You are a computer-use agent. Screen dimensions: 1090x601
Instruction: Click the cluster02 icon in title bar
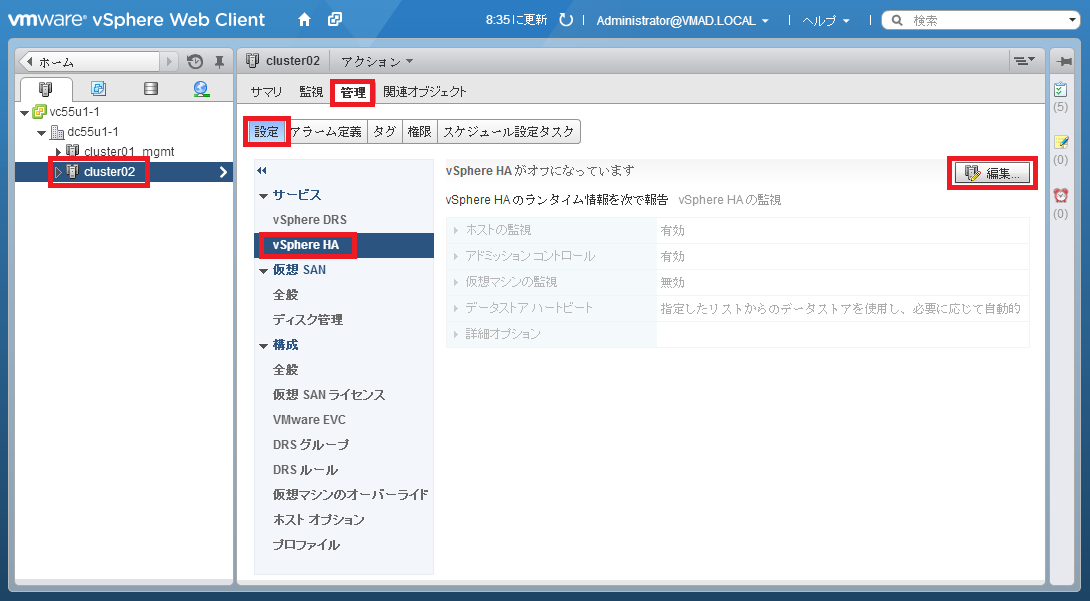click(253, 60)
